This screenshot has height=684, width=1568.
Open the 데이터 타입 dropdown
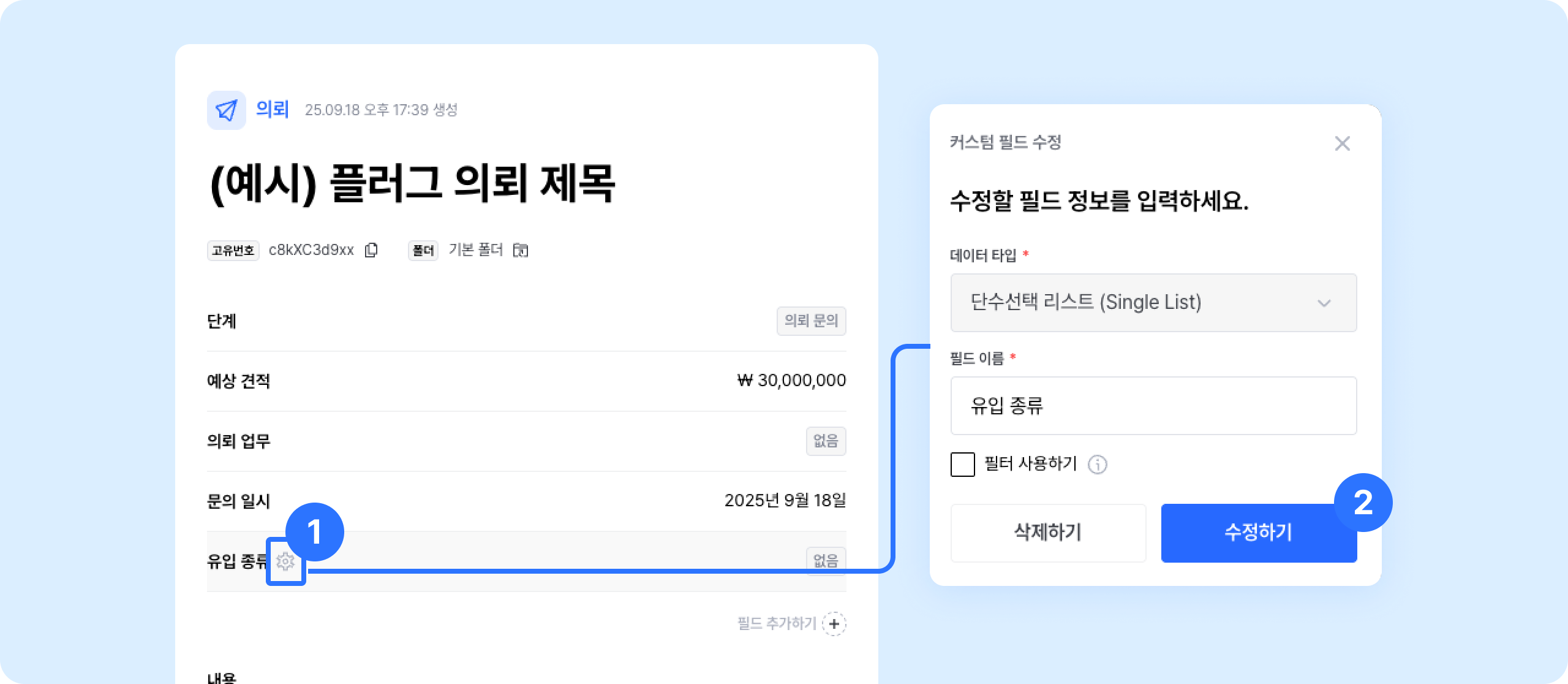click(x=1153, y=303)
